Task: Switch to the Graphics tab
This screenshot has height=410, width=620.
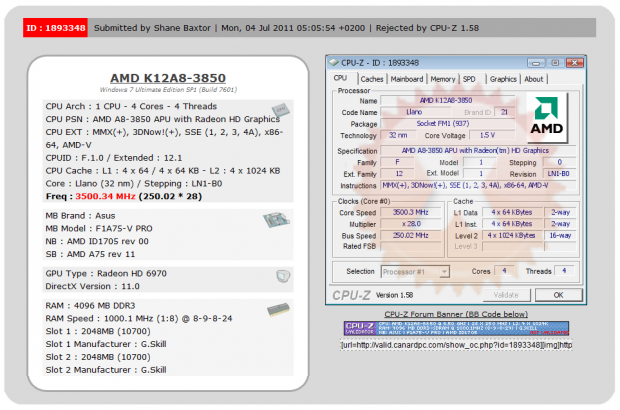Action: tap(503, 79)
